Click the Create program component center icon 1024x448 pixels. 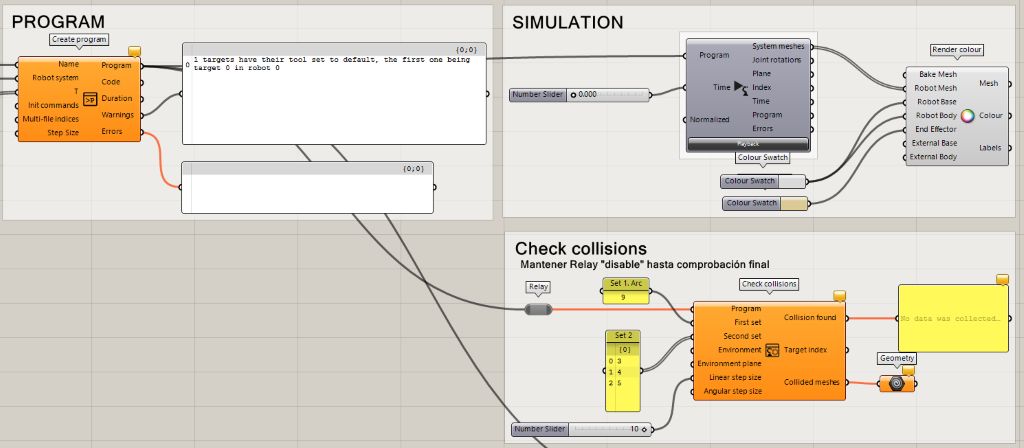90,99
